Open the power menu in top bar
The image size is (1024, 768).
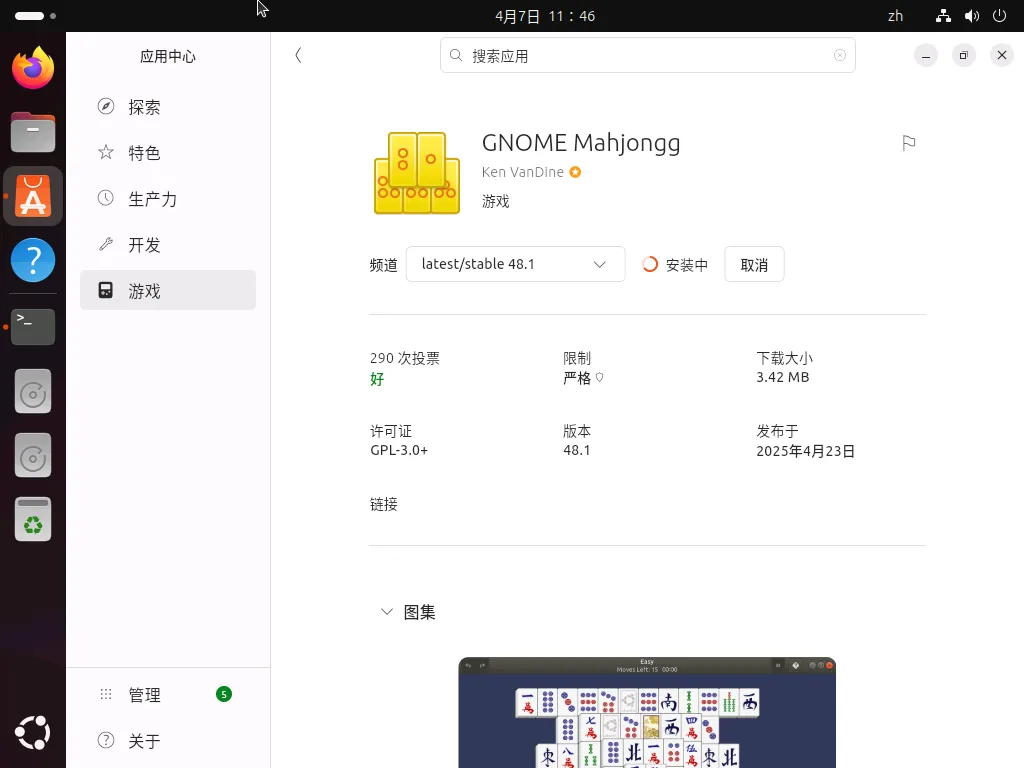point(999,16)
